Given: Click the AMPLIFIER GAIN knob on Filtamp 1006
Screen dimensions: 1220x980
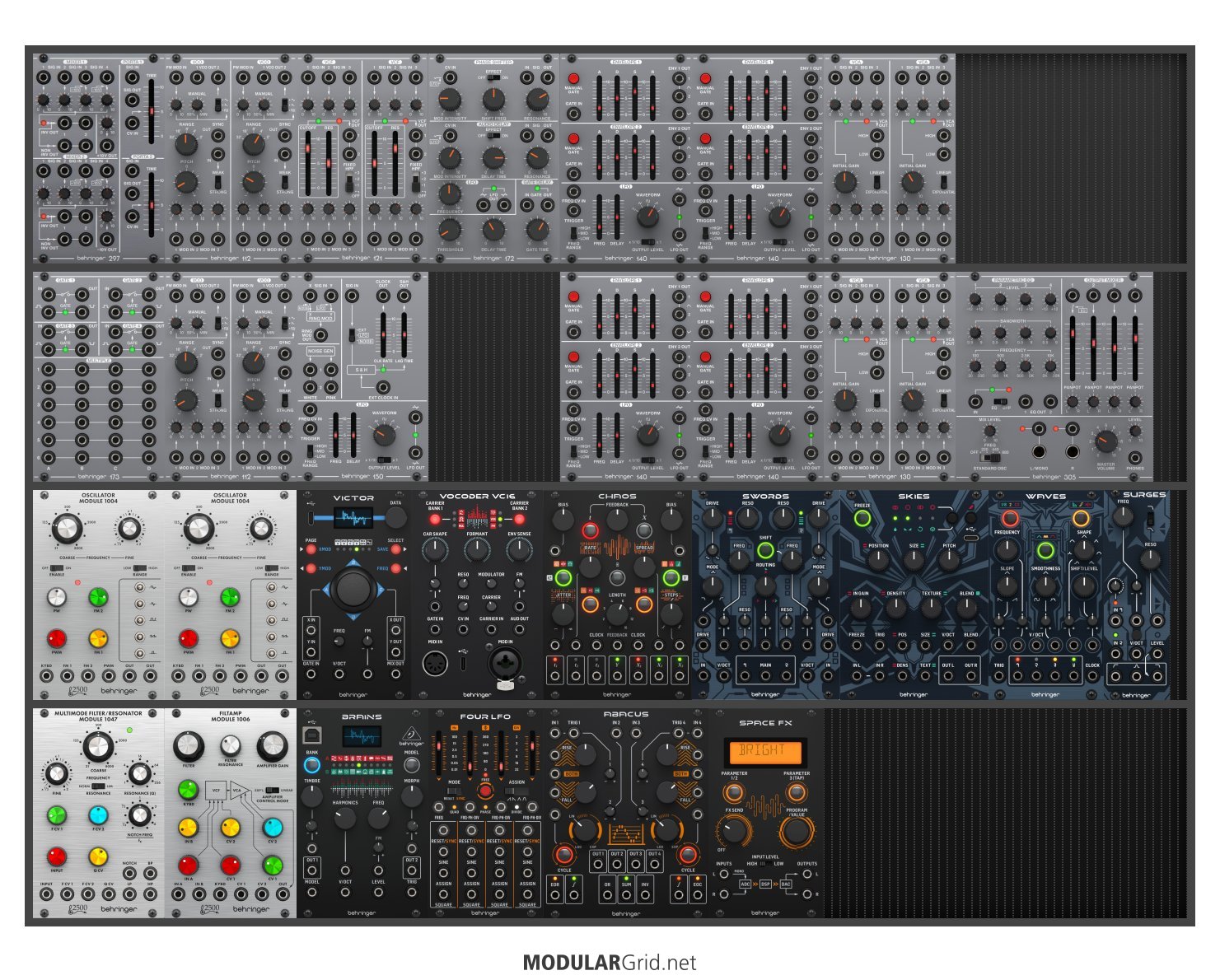Looking at the screenshot, I should [272, 746].
